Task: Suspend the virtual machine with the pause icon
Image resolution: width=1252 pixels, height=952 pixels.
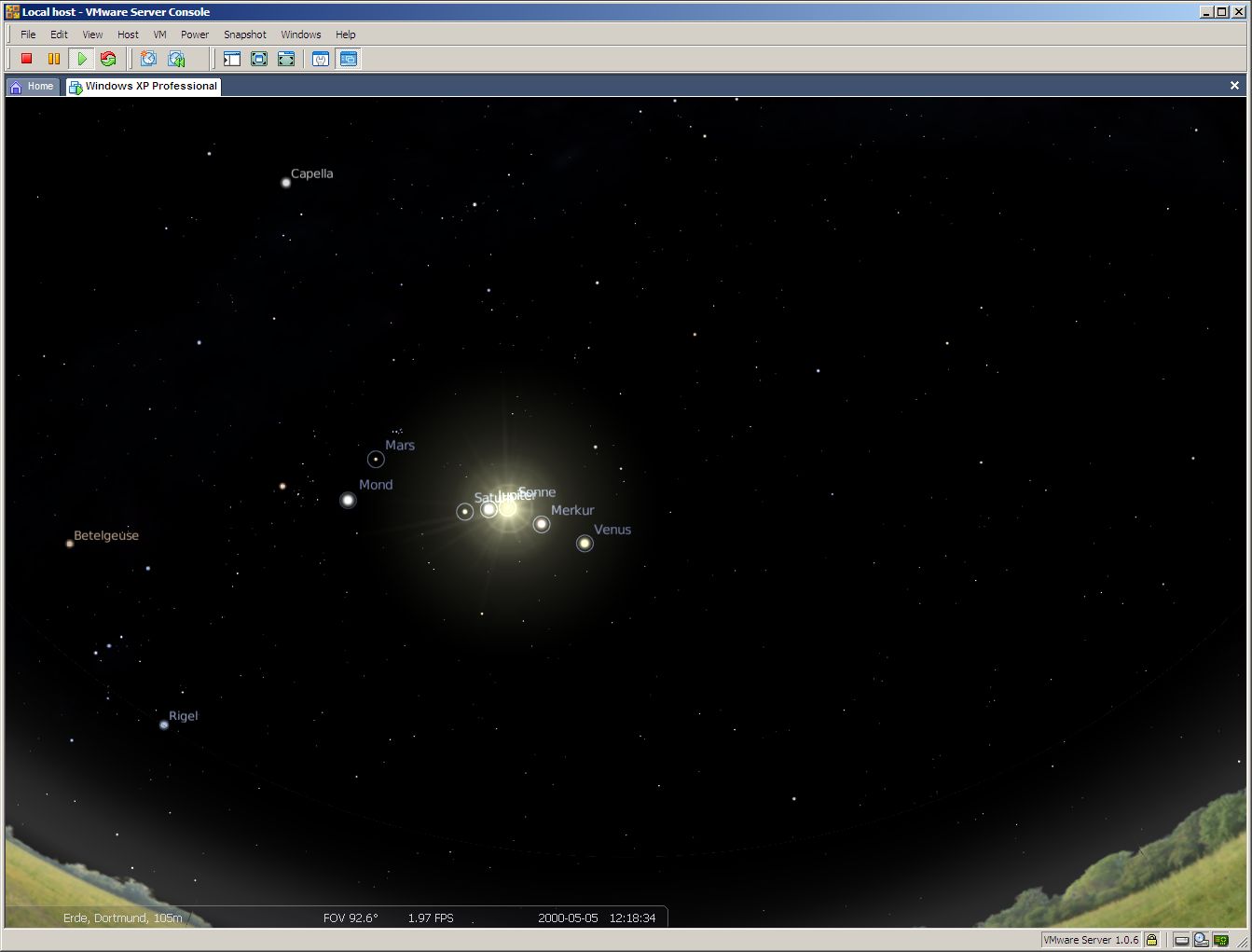Action: tap(54, 59)
